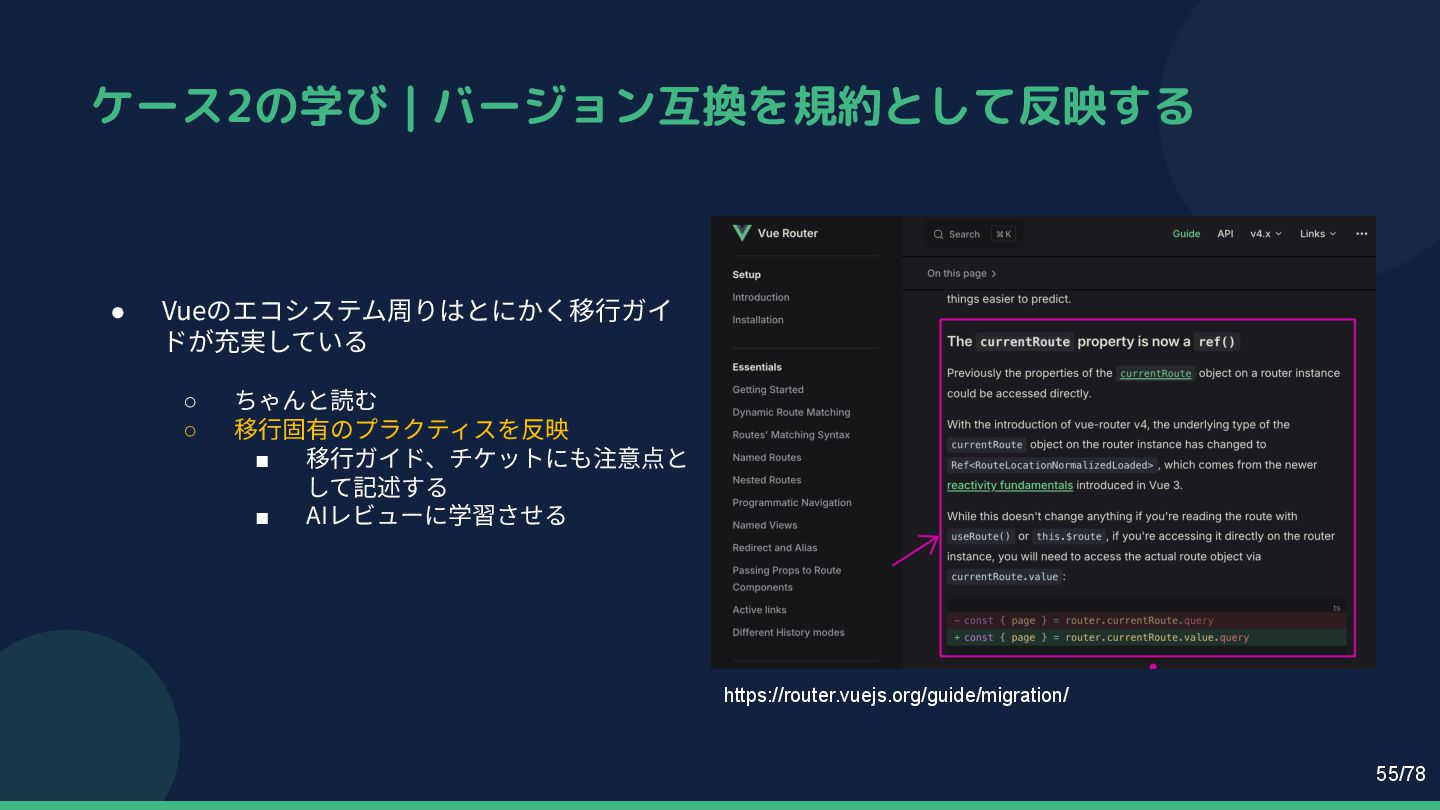Click the ⌘K shortcut badge
The height and width of the screenshot is (810, 1440).
(1003, 234)
